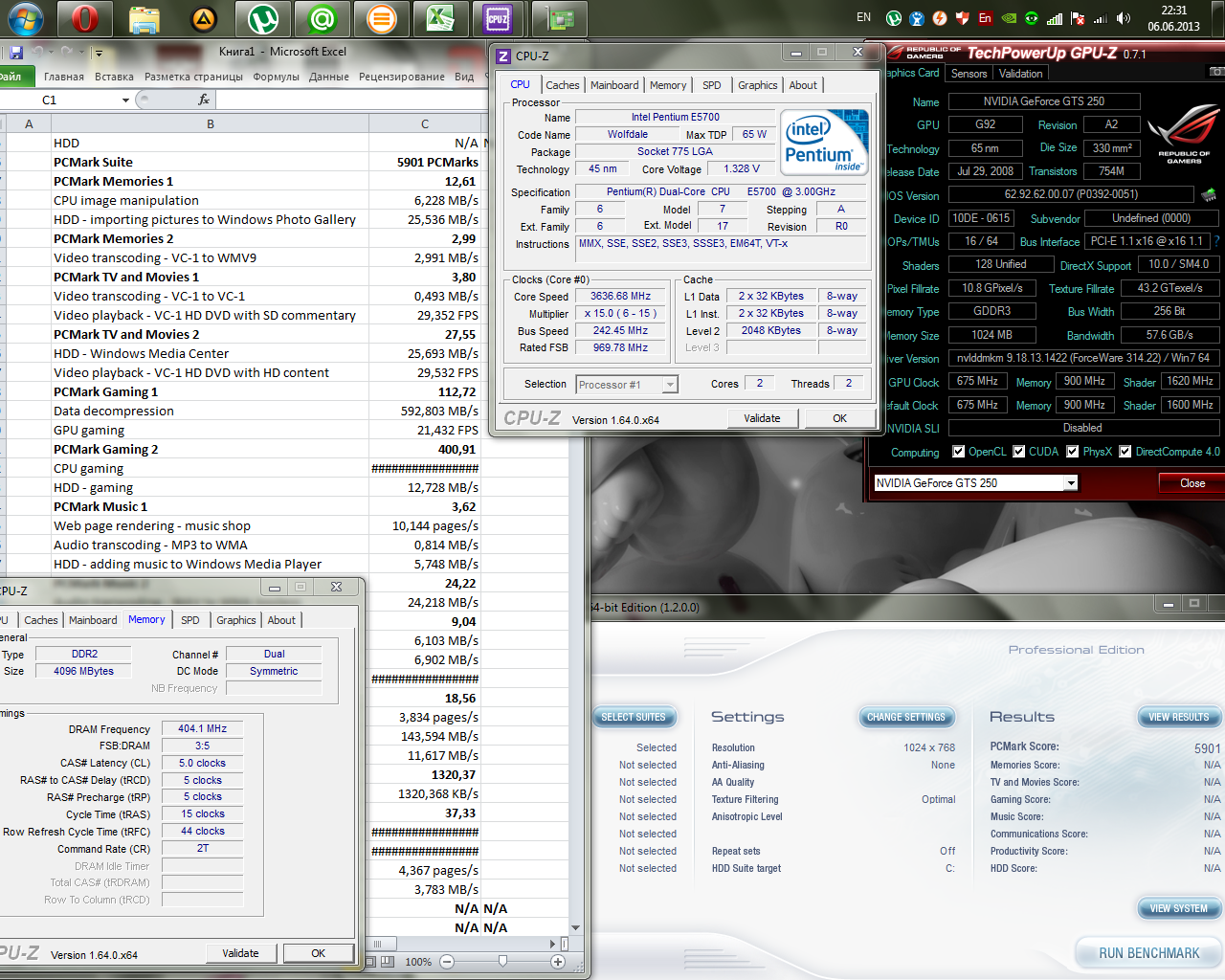Open the Mainboard tab in top CPU-Z
The height and width of the screenshot is (980, 1225).
click(x=614, y=85)
